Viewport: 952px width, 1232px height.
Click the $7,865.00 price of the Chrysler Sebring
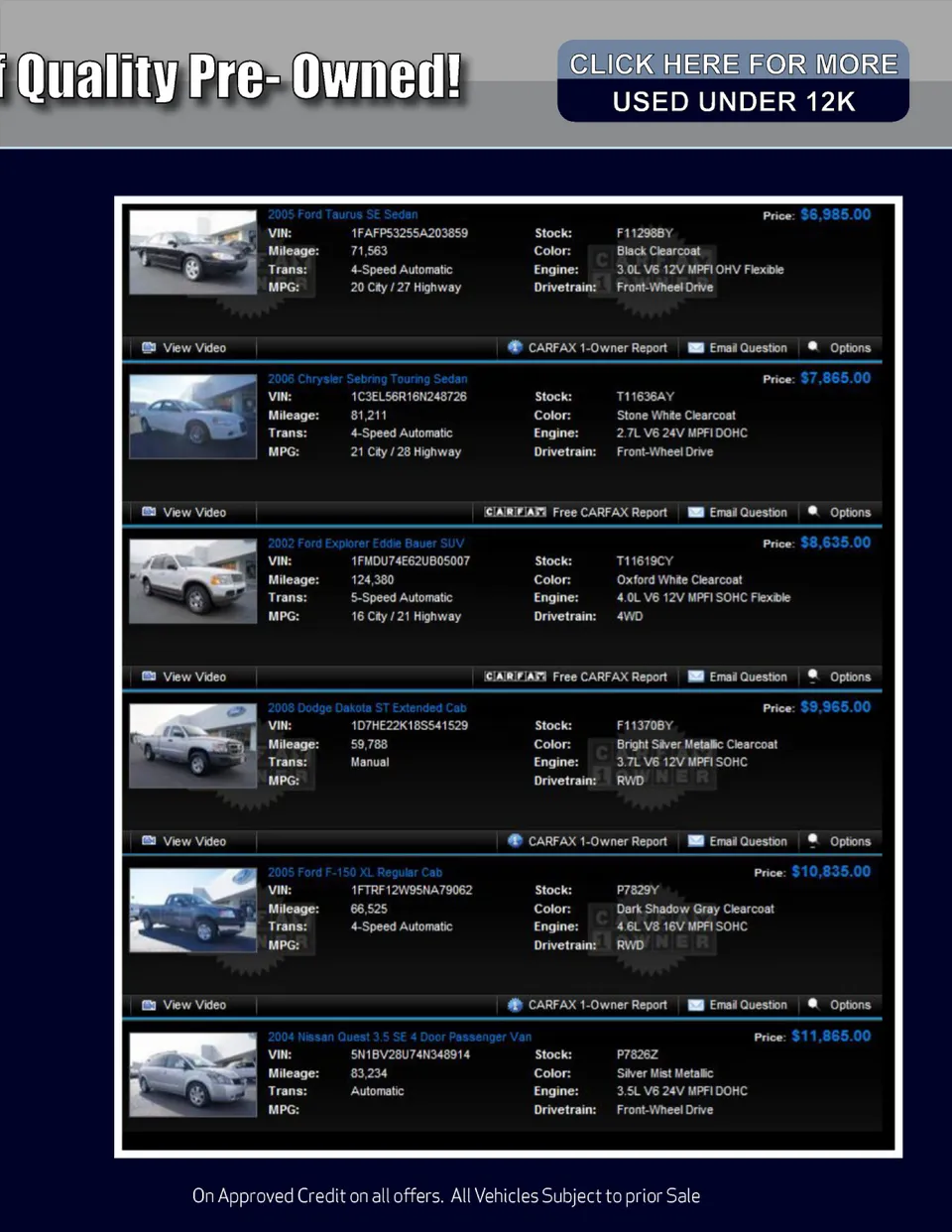point(835,378)
